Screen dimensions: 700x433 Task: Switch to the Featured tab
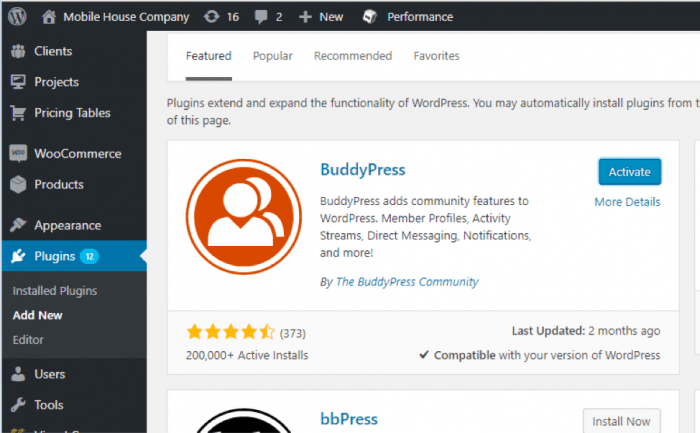(x=208, y=56)
